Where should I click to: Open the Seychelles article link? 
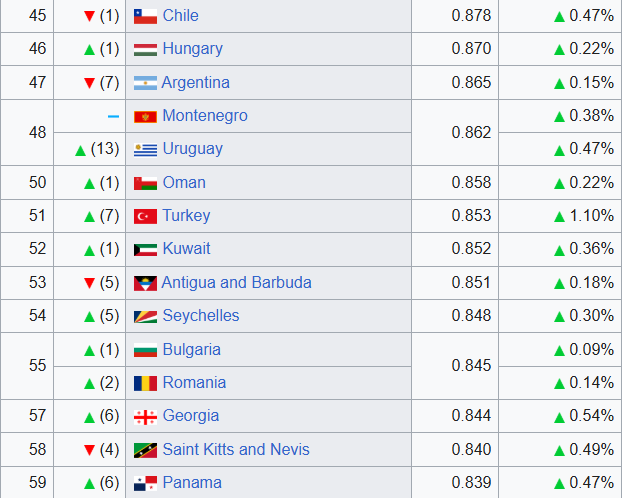coord(201,316)
